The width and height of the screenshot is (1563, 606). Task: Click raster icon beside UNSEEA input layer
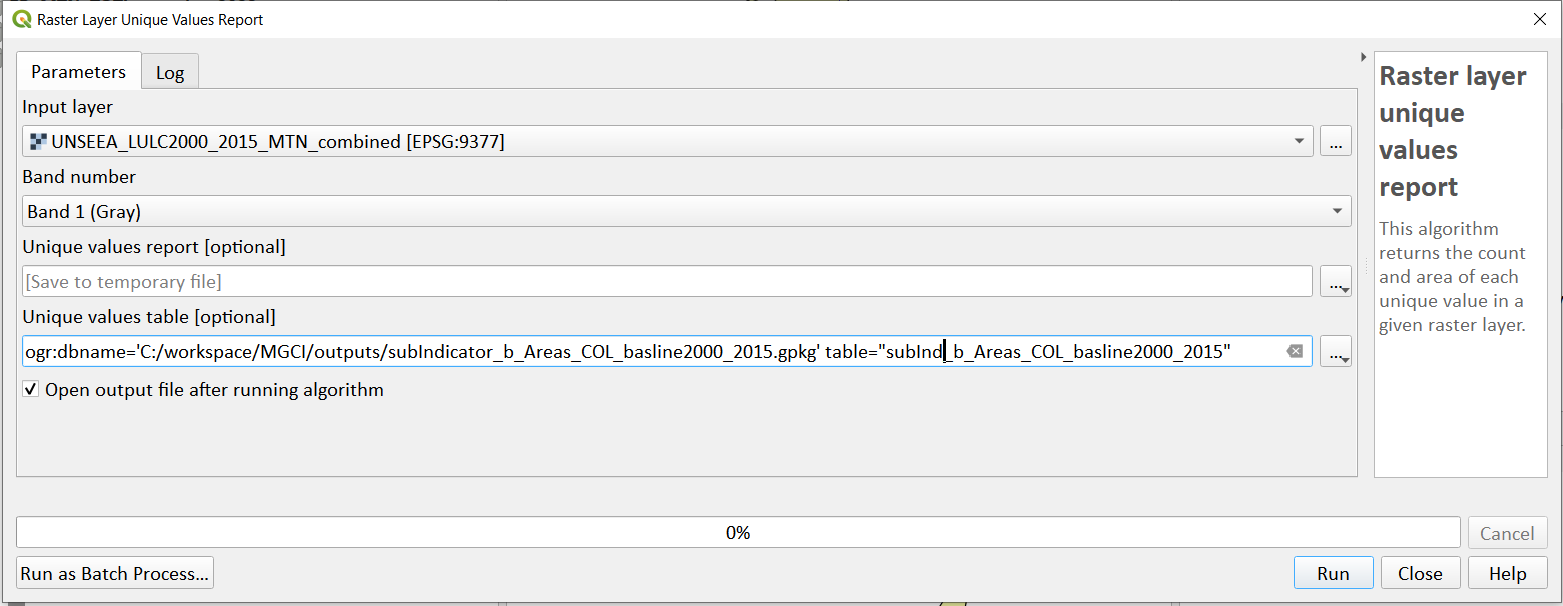pos(39,142)
